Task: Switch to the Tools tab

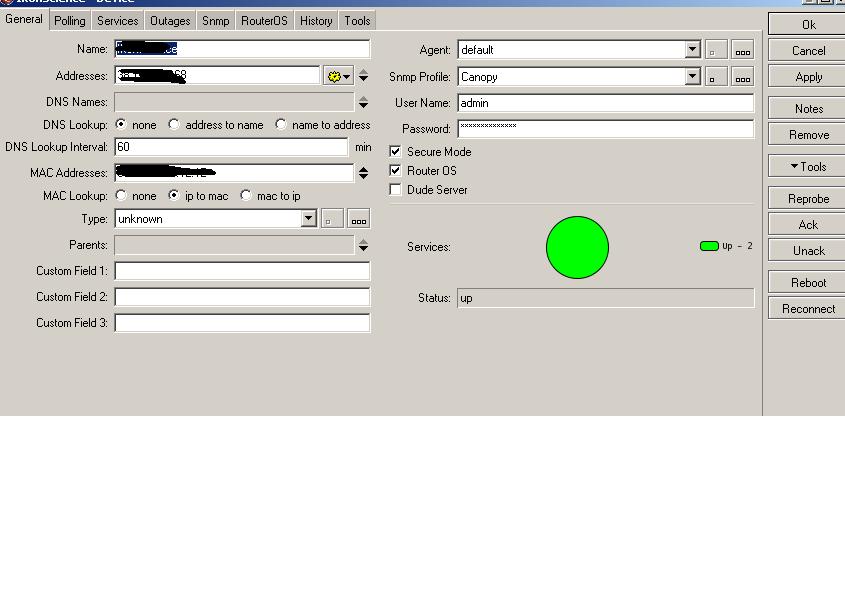Action: (357, 21)
